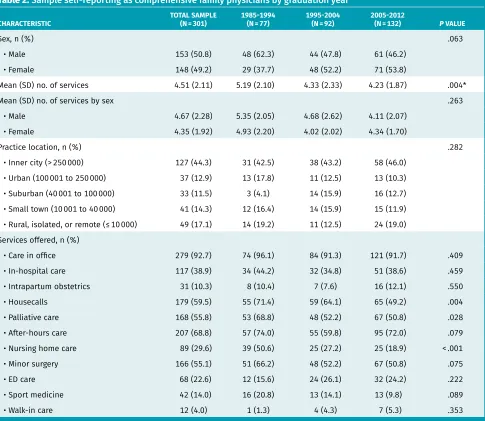Click the '34 (44.2)' In-hospital care cell

(258, 271)
